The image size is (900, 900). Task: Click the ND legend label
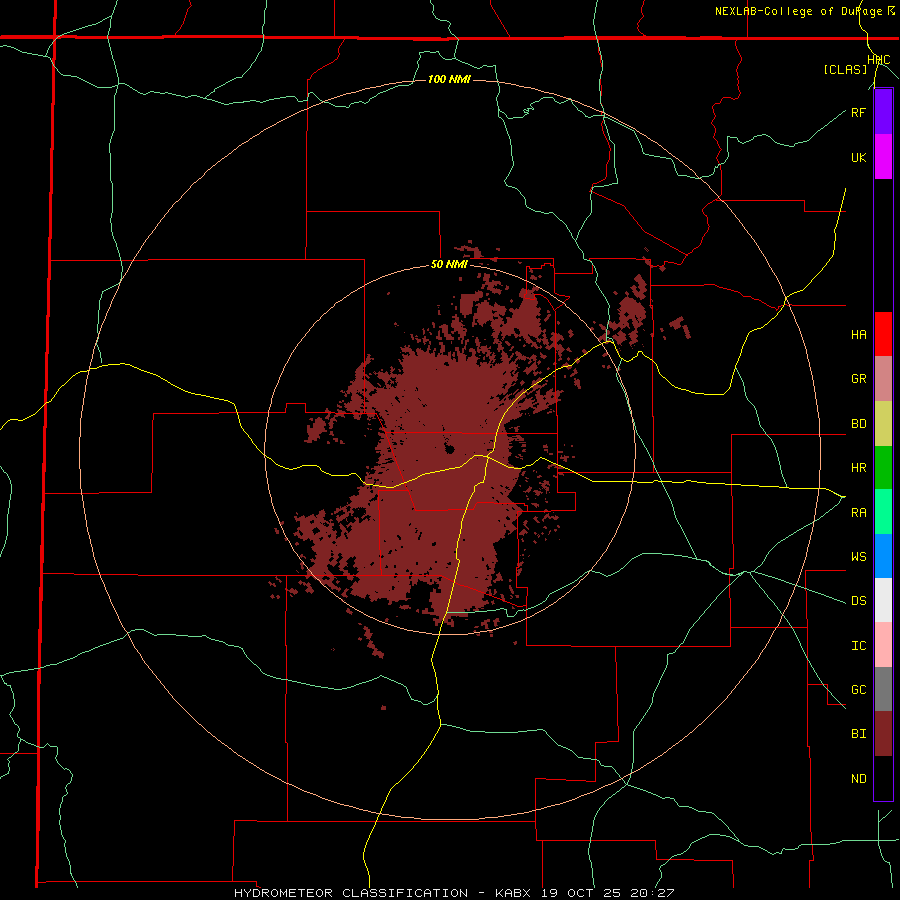pyautogui.click(x=858, y=779)
